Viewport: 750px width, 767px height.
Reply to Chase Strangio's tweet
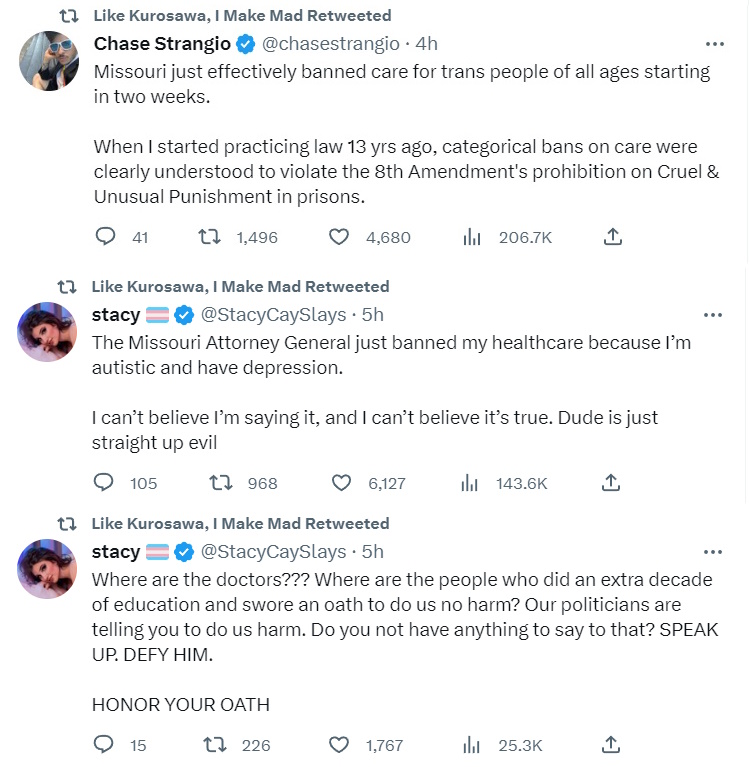[106, 237]
